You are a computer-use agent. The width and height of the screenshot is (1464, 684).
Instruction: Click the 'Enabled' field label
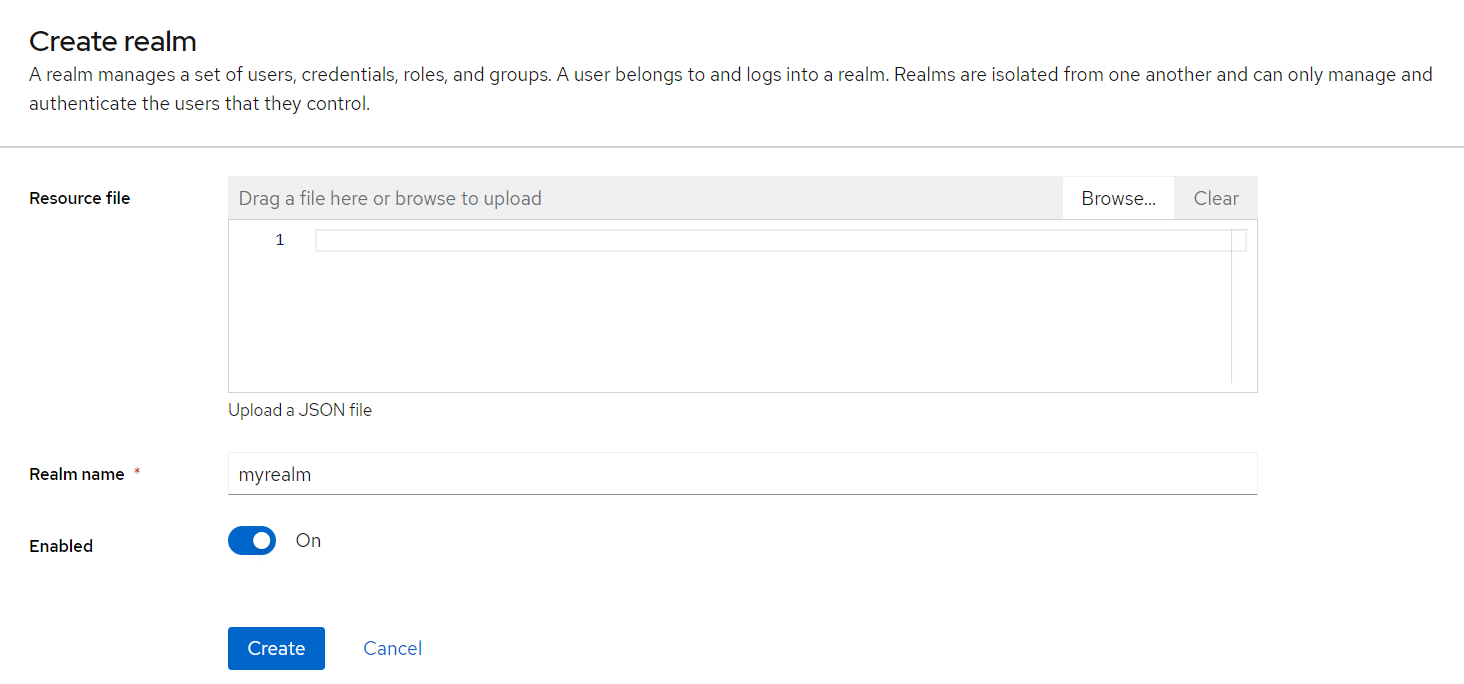tap(61, 546)
